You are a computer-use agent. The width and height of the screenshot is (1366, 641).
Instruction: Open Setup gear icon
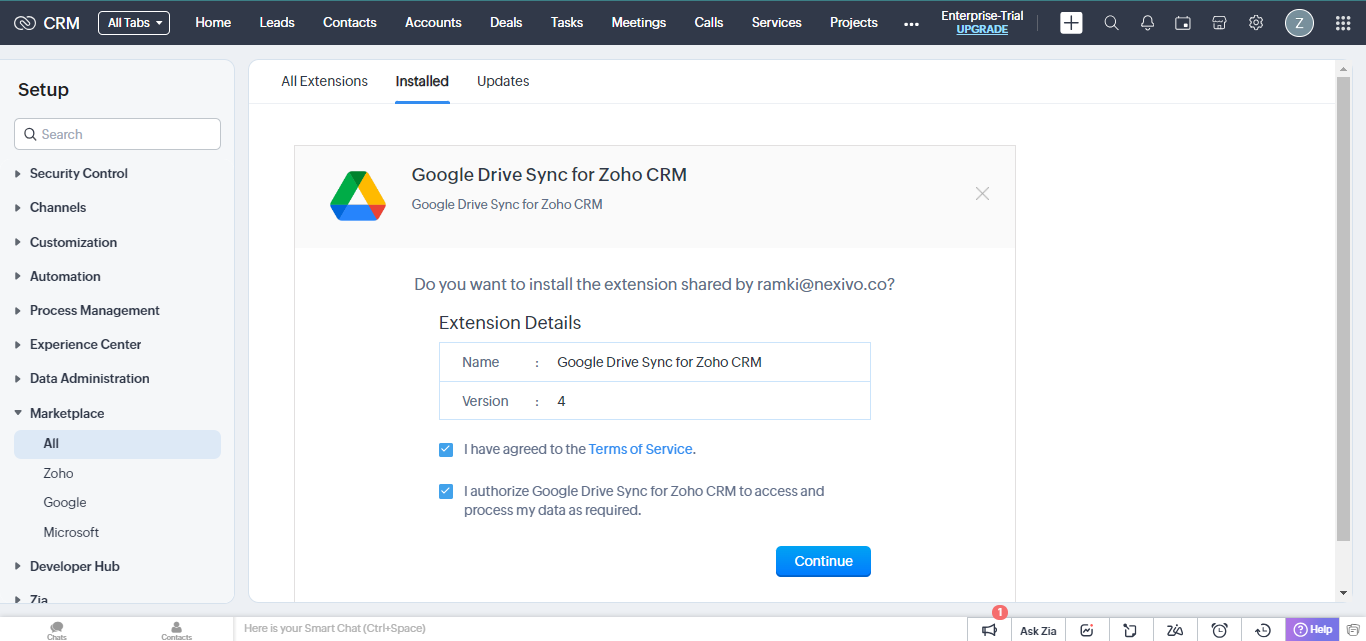(1256, 23)
